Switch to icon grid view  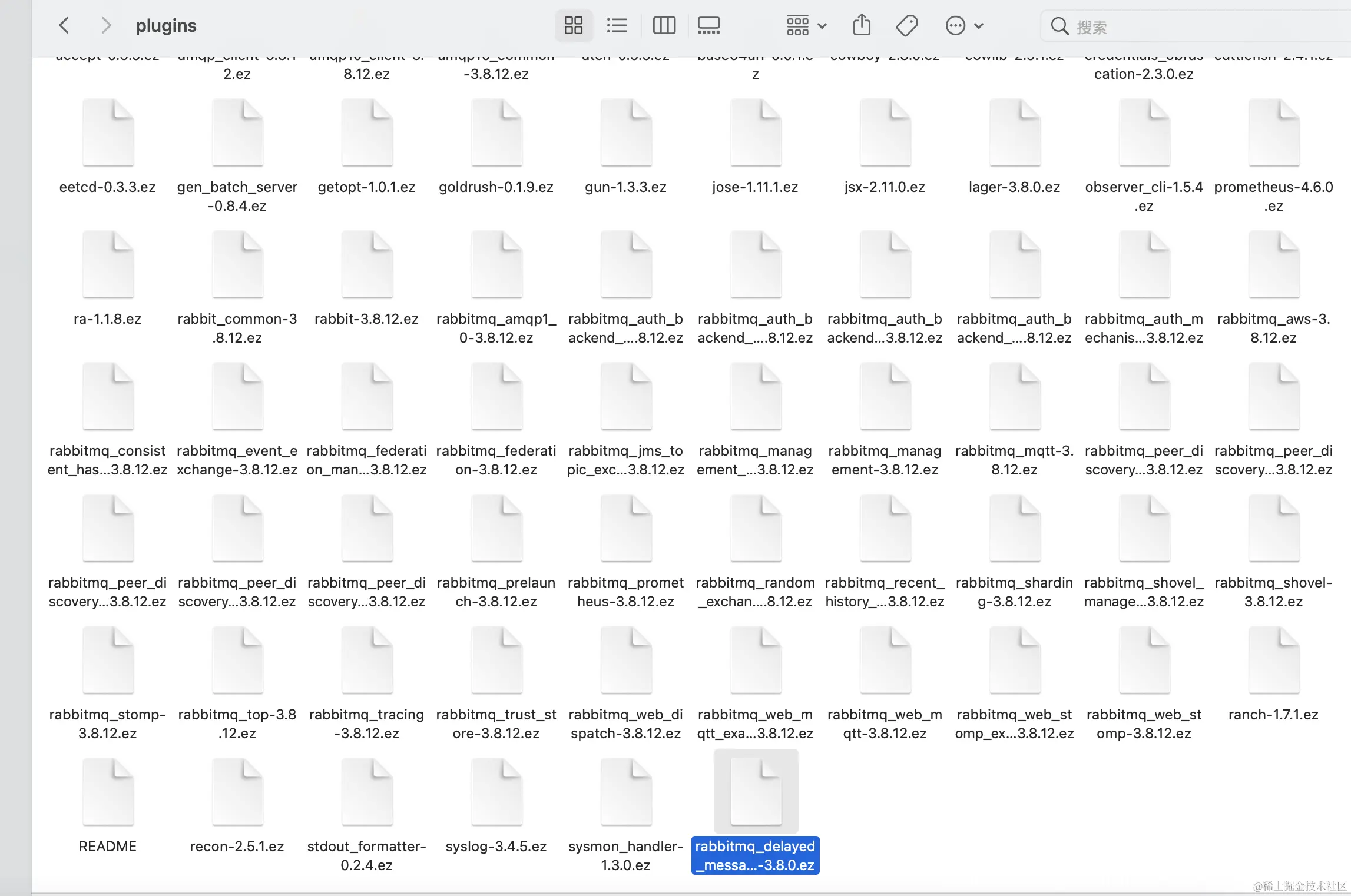pyautogui.click(x=573, y=25)
